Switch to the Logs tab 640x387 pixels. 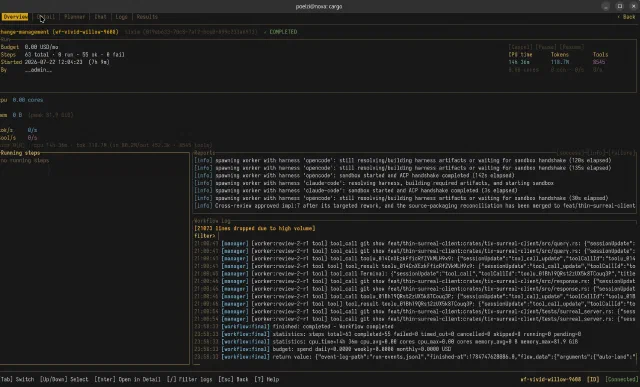[121, 17]
